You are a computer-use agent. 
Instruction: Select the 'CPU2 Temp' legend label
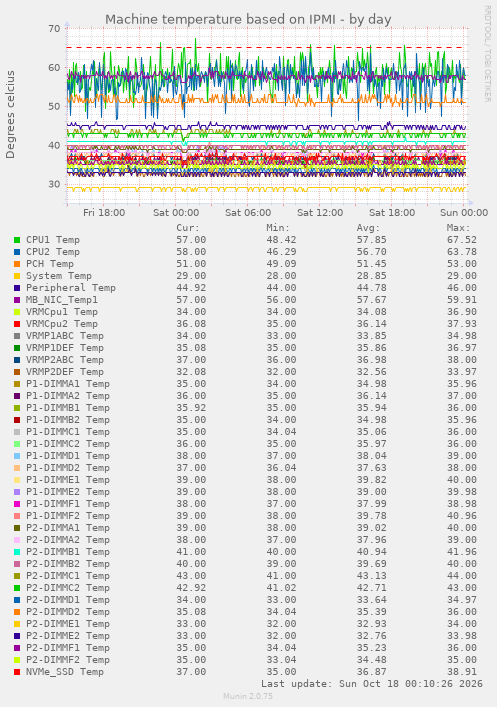[53, 252]
